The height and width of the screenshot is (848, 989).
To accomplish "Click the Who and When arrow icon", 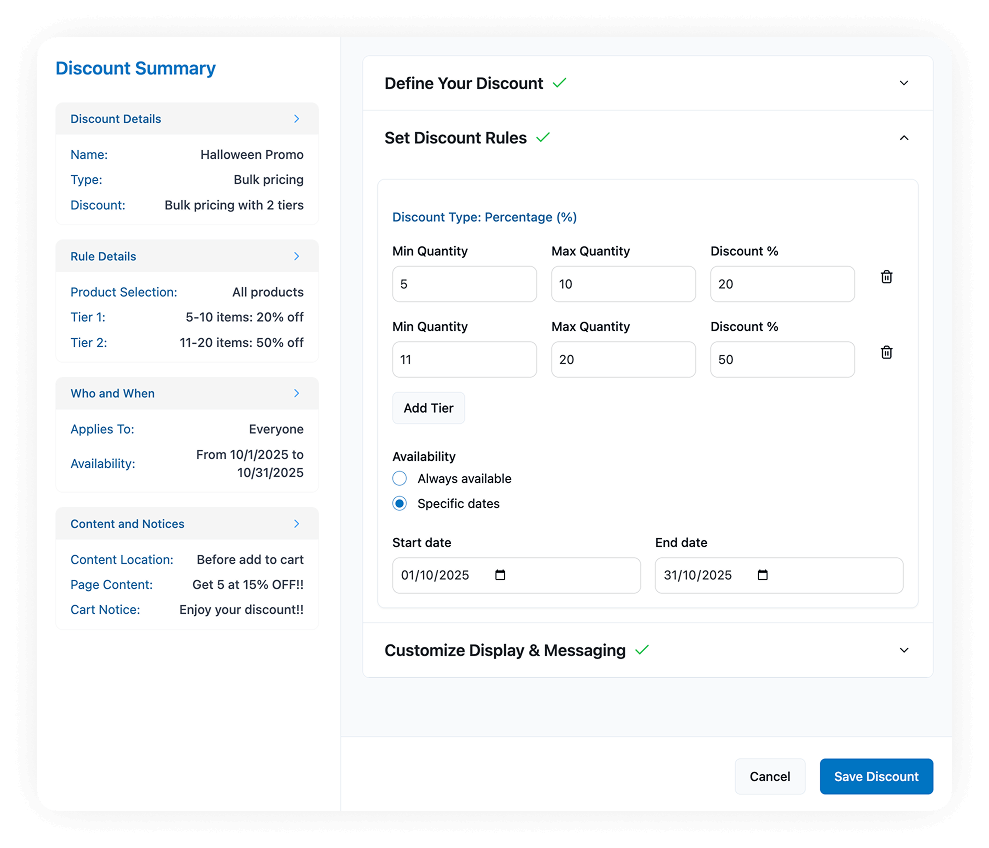I will 296,393.
